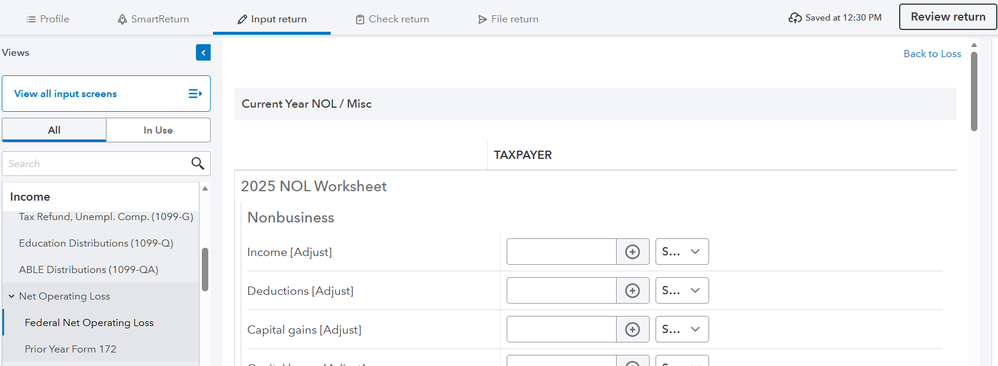Viewport: 998px width, 366px height.
Task: Click View all input screens button
Action: [x=106, y=94]
